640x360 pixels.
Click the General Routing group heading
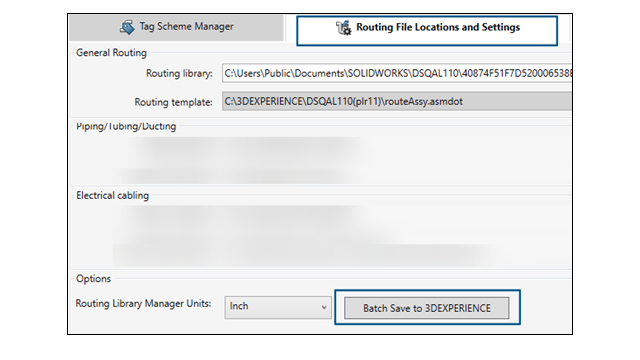111,53
